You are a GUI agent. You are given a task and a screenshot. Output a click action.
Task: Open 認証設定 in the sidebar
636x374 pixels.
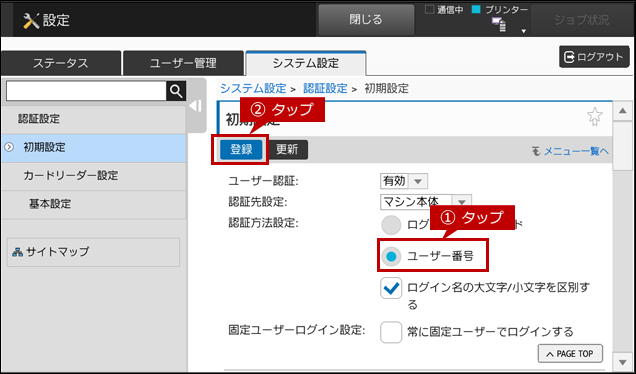click(x=94, y=119)
